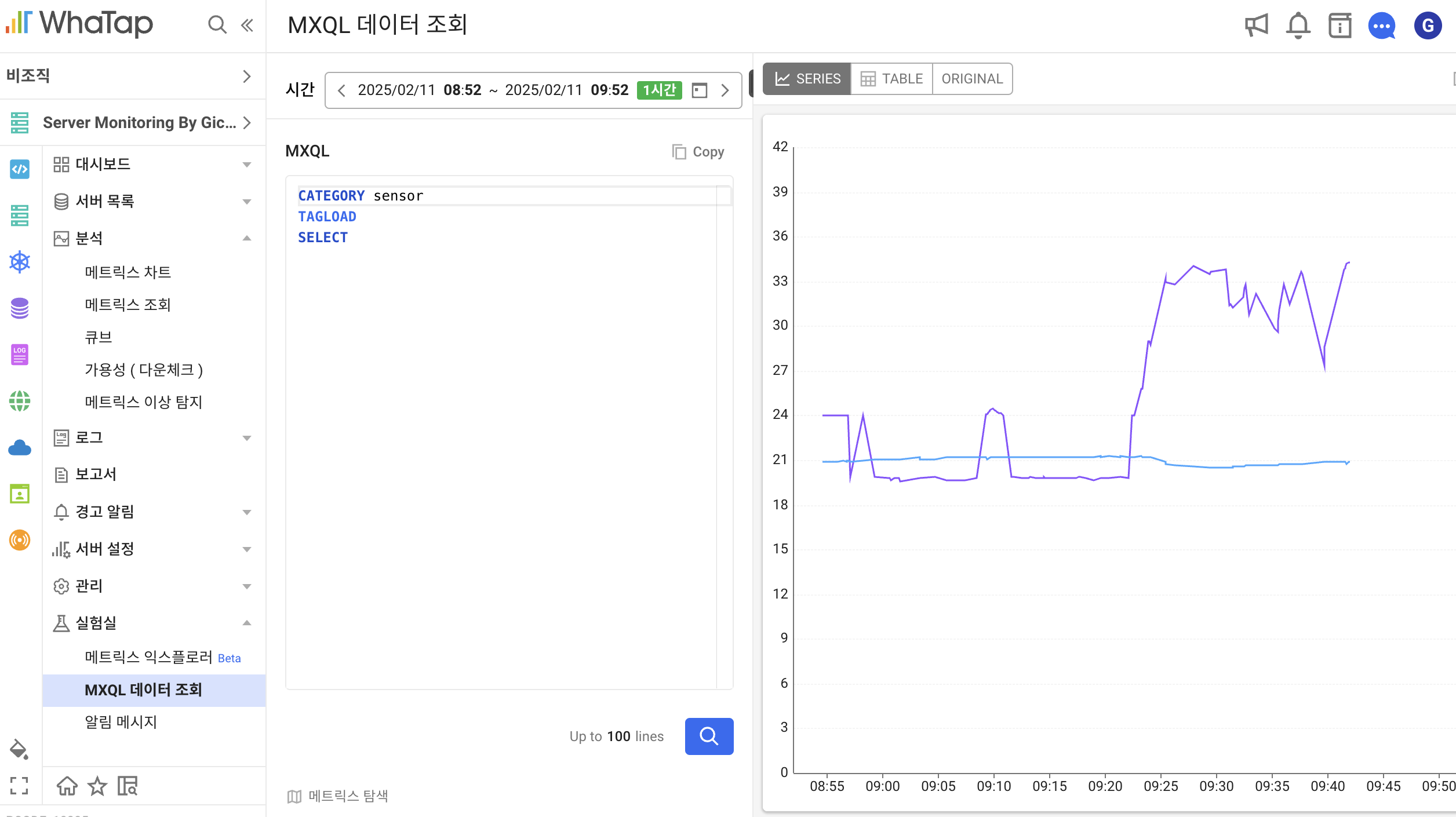Open 메트릭스 익스플로러 Beta item

pyautogui.click(x=163, y=657)
